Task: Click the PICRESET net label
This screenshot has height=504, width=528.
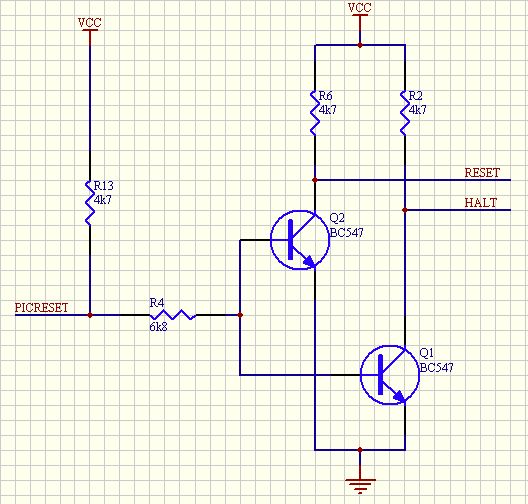Action: [x=41, y=307]
